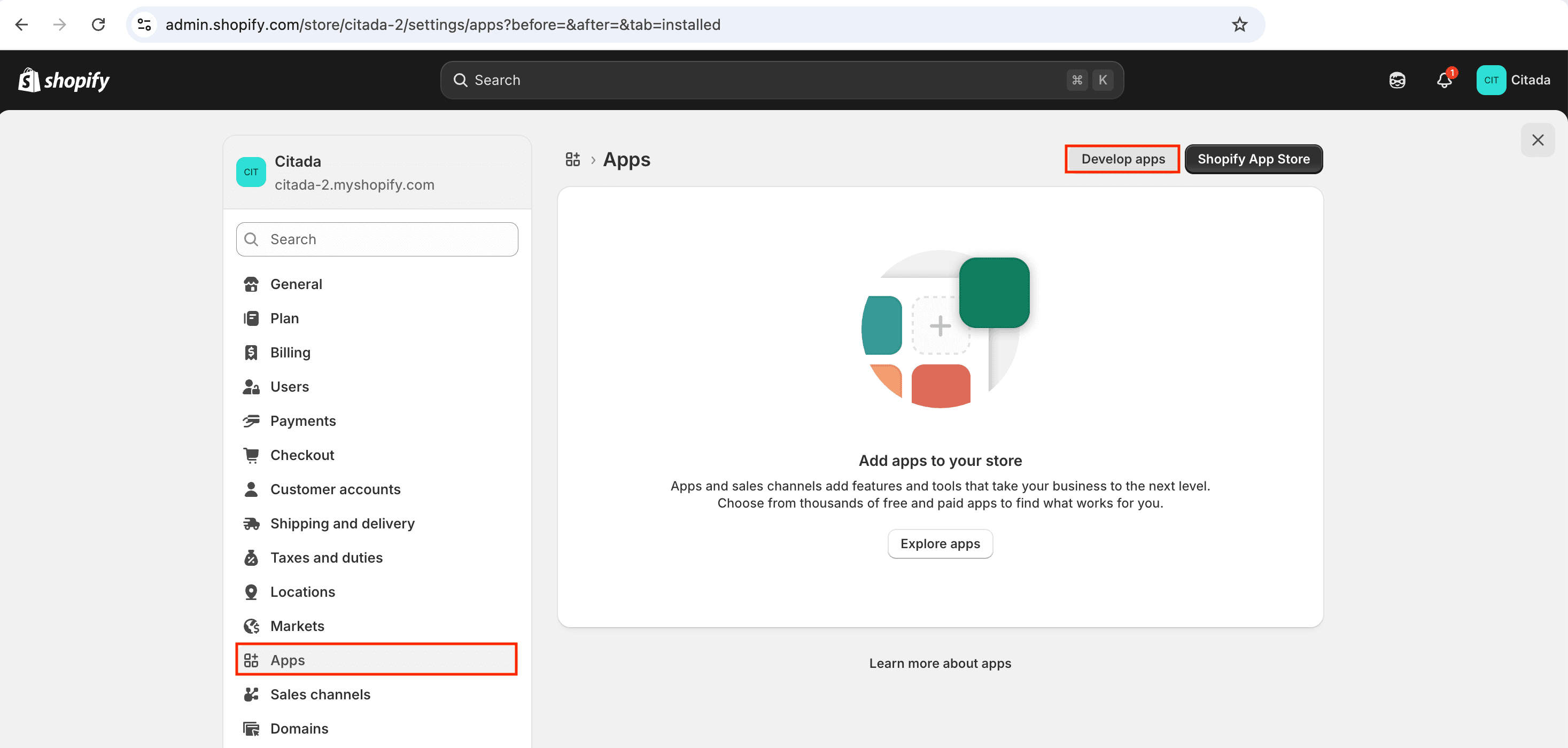Click the browser forward arrow
Screen dimensions: 1568x748
(60, 25)
